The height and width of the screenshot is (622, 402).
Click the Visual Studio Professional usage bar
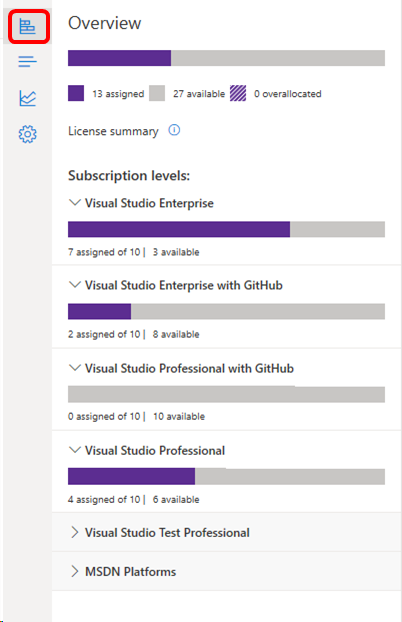[x=226, y=476]
